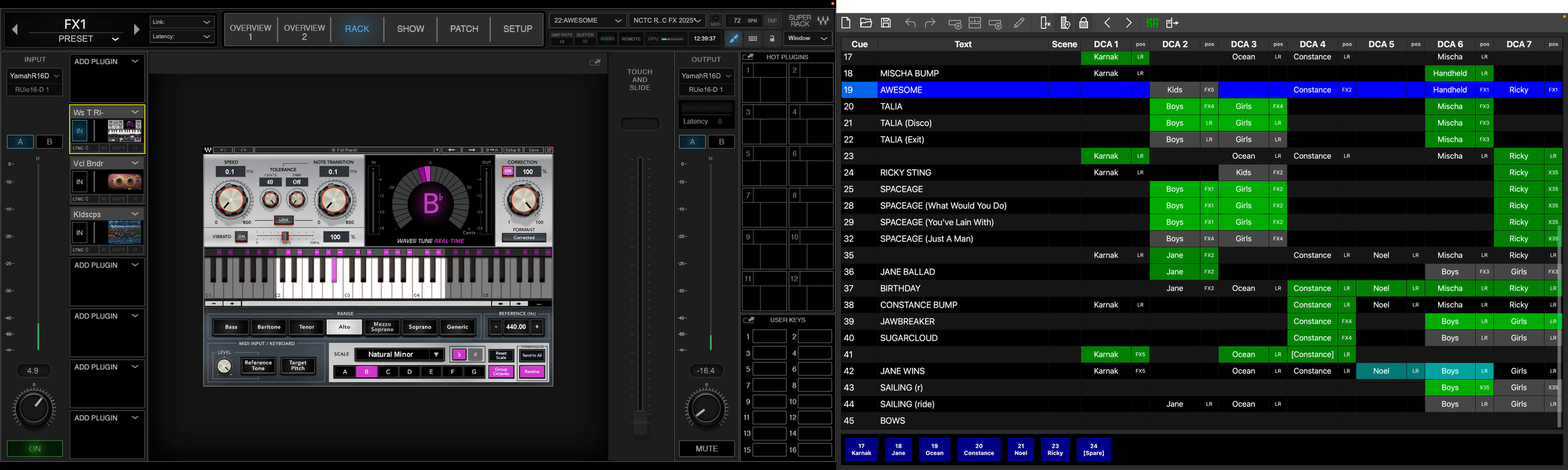Click the send-to-device arrow icon

click(x=1172, y=23)
